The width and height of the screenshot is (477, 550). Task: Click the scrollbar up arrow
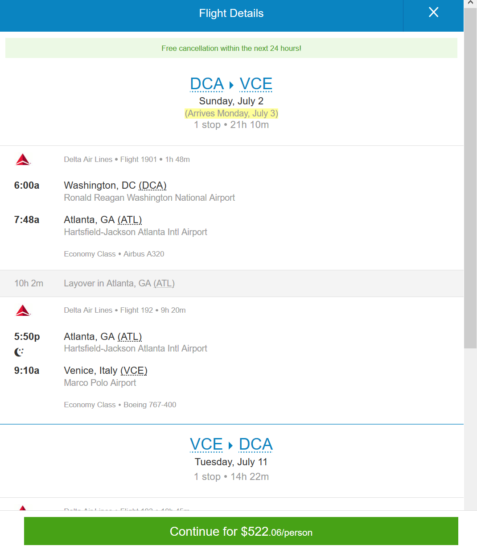tap(470, 3)
